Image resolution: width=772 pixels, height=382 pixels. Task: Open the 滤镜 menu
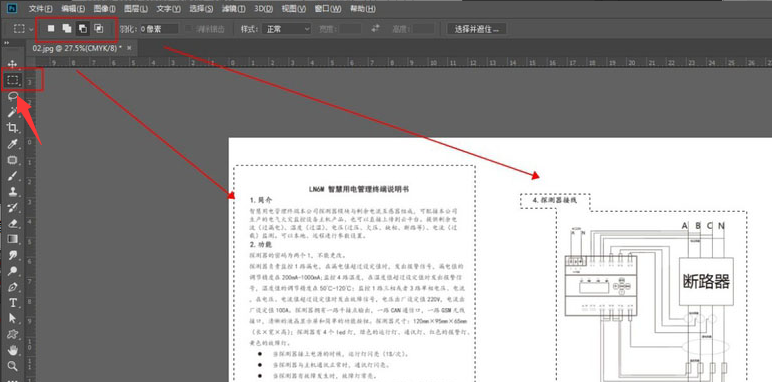point(234,9)
